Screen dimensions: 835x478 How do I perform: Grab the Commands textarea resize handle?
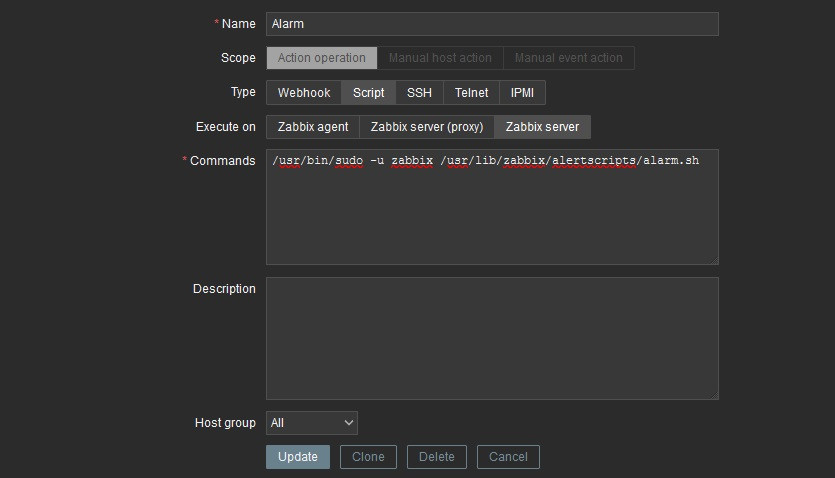click(714, 260)
